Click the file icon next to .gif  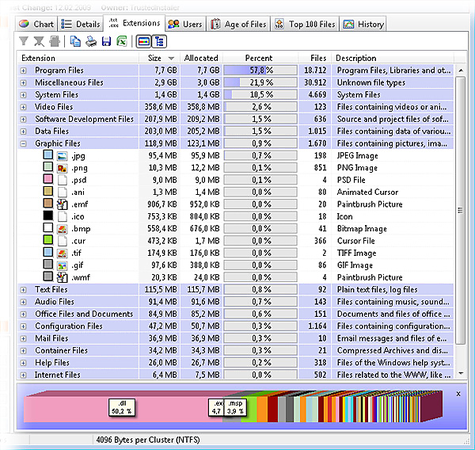pyautogui.click(x=62, y=265)
